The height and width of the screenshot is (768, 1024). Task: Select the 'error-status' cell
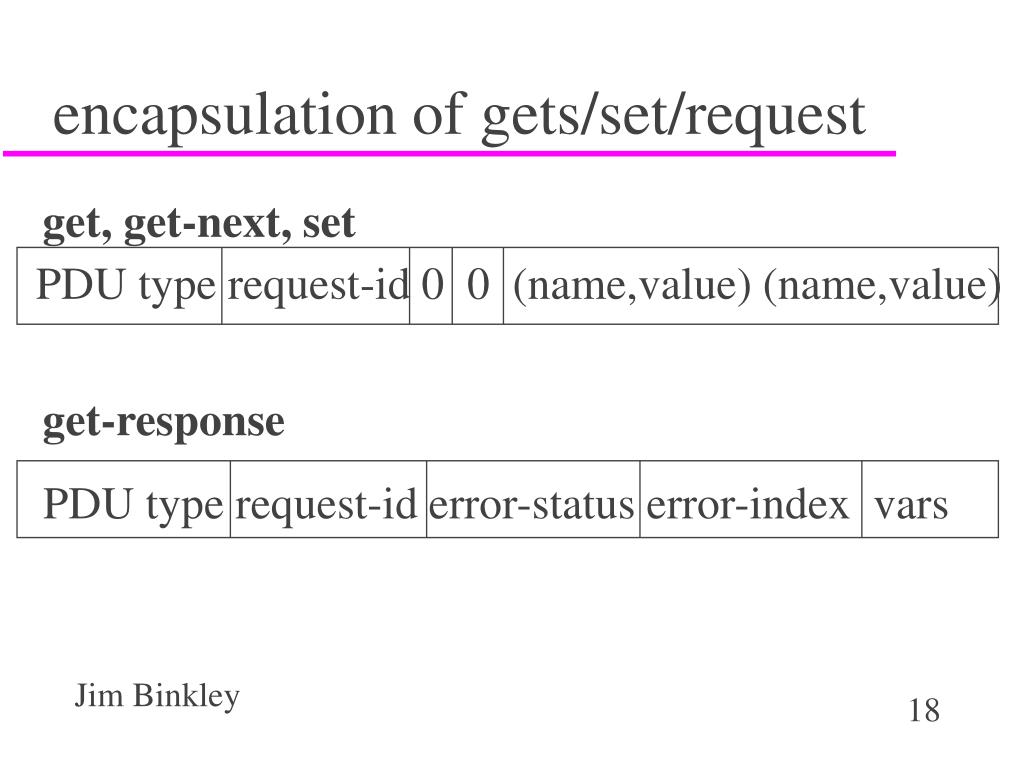tap(534, 500)
